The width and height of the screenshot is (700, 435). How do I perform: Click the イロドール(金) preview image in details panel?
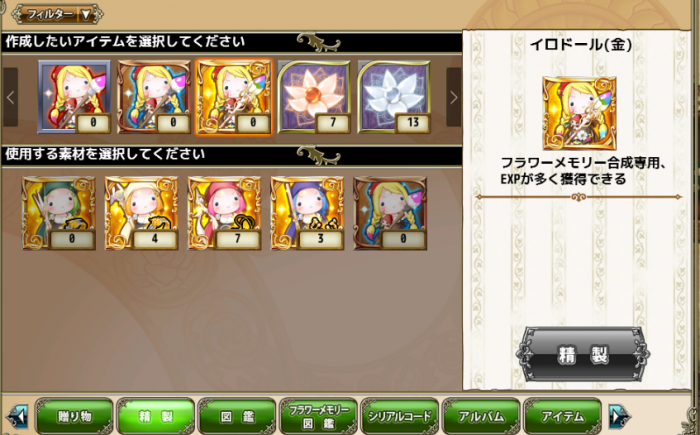click(x=579, y=113)
